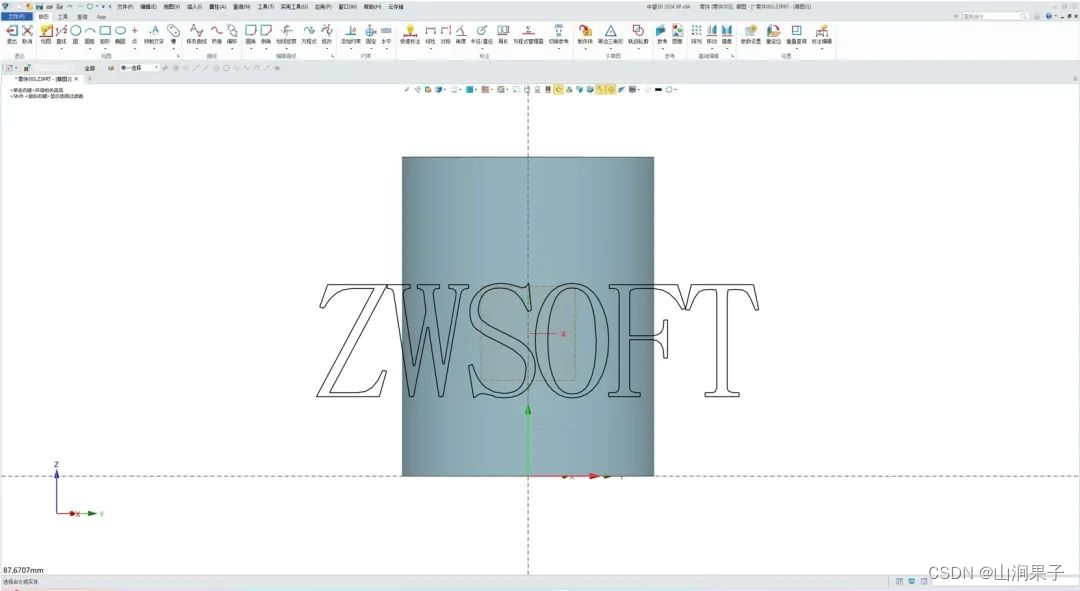Screen dimensions: 1080x591
Task: Open the Equation Manager (方程式管理器)
Action: [528, 33]
